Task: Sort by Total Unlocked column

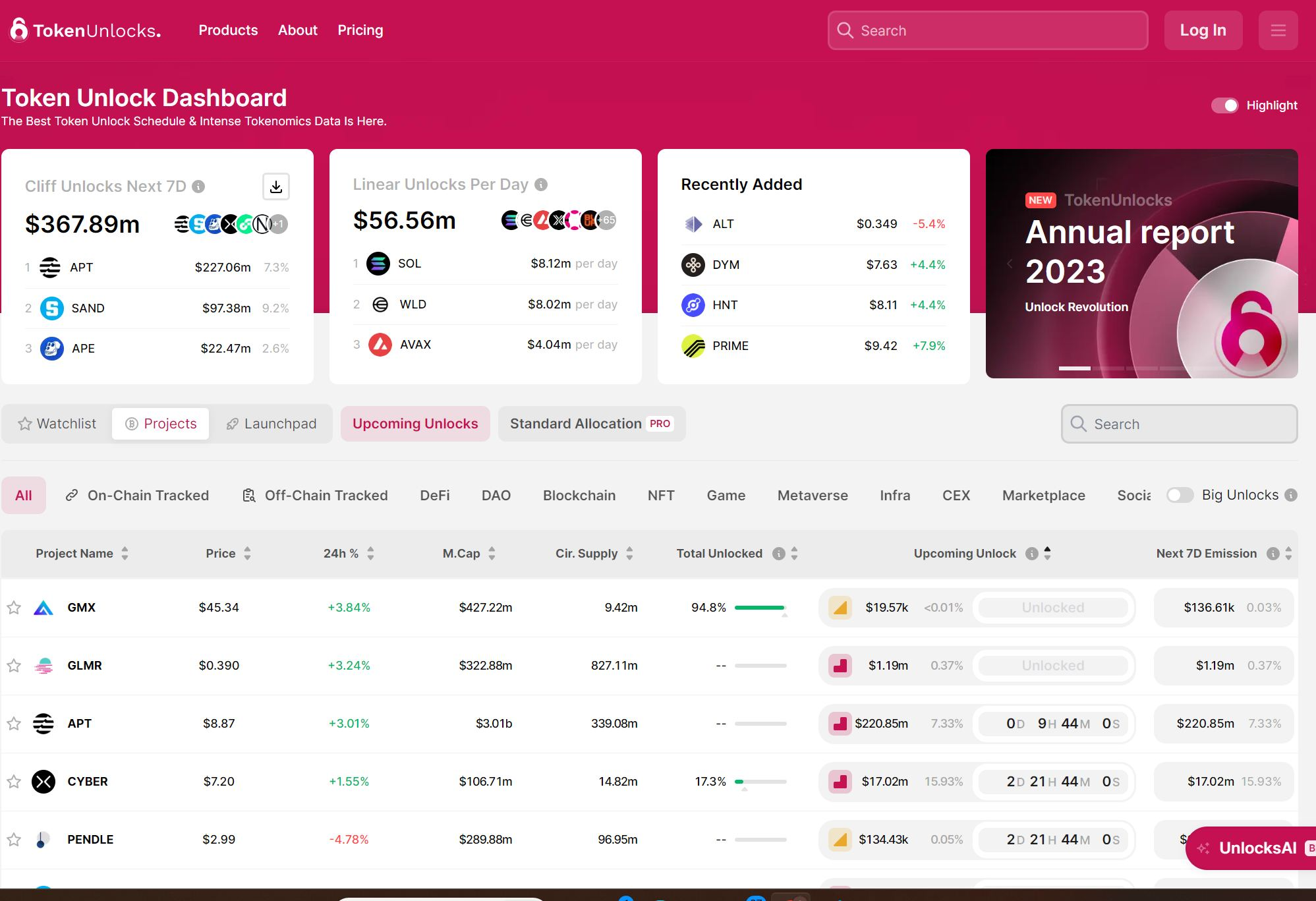Action: tap(794, 554)
